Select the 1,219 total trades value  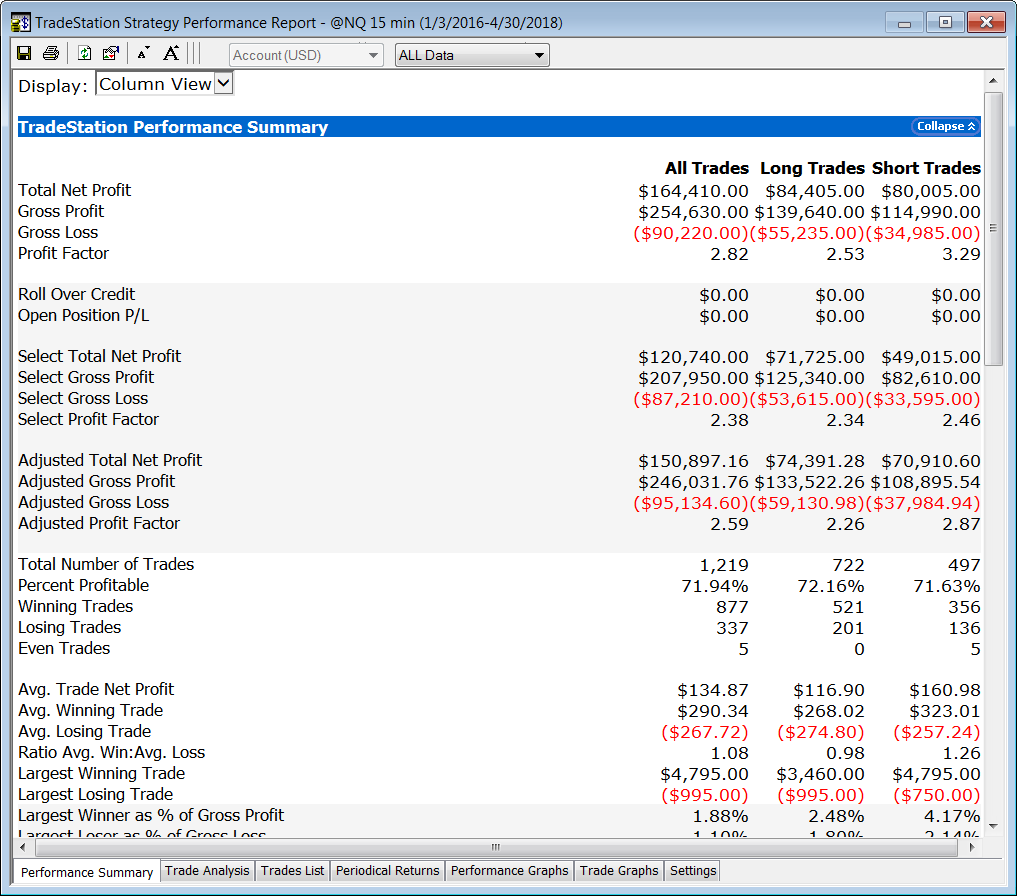coord(724,566)
